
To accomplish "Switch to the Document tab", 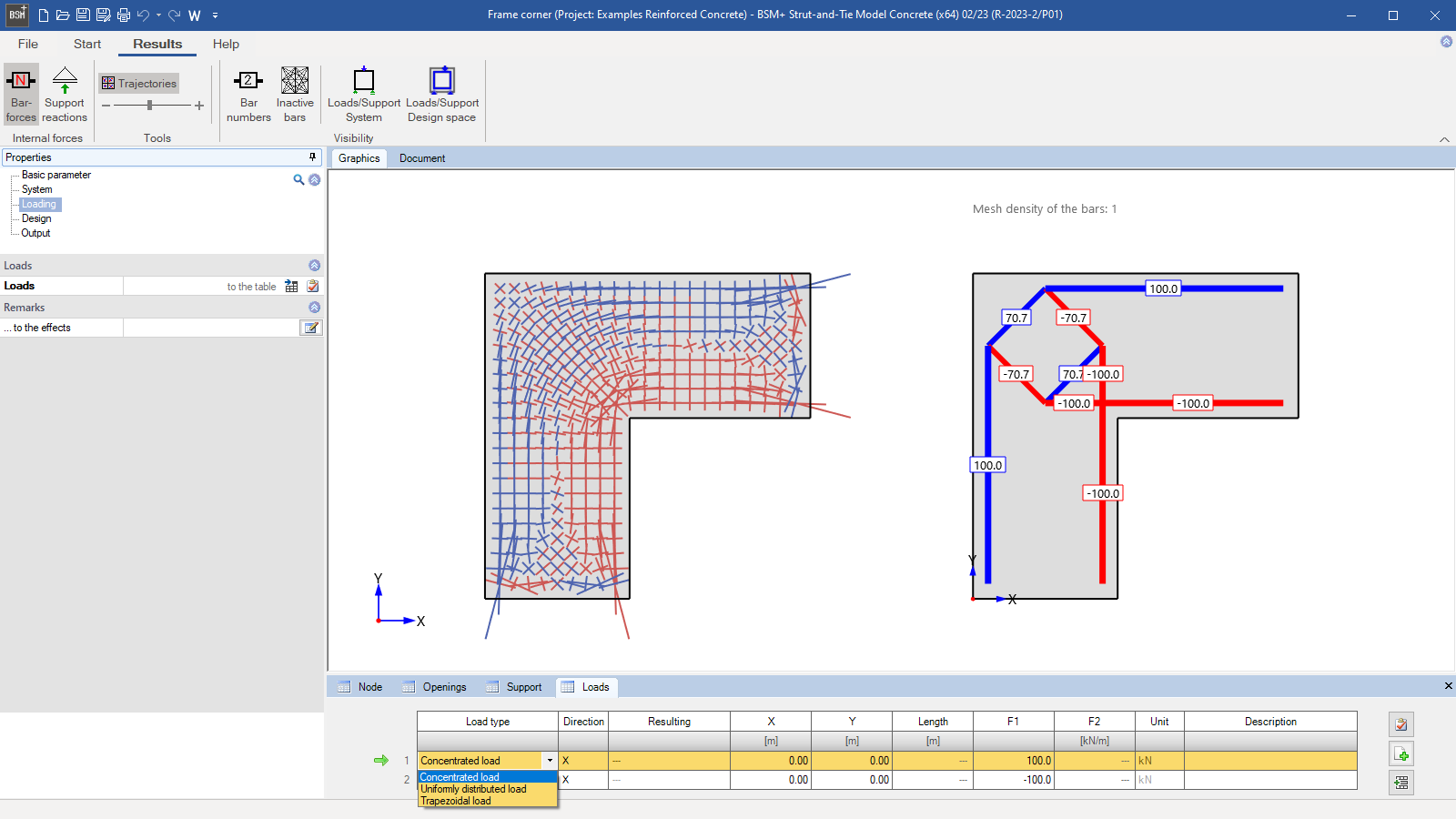I will tap(422, 158).
